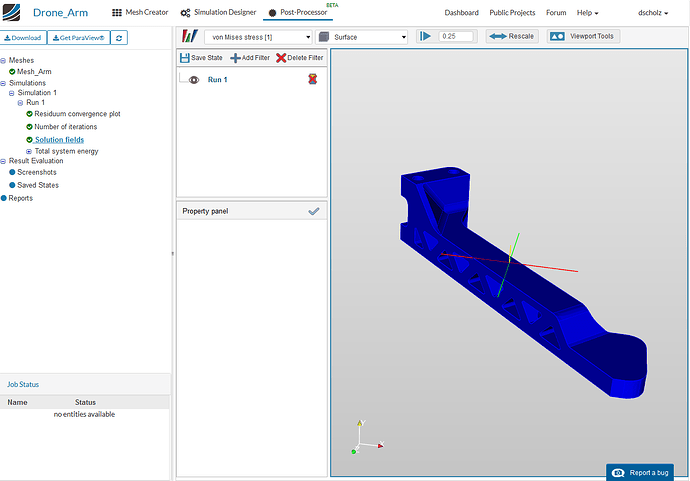
Task: Switch to the Mesh Creator tab
Action: pyautogui.click(x=140, y=12)
